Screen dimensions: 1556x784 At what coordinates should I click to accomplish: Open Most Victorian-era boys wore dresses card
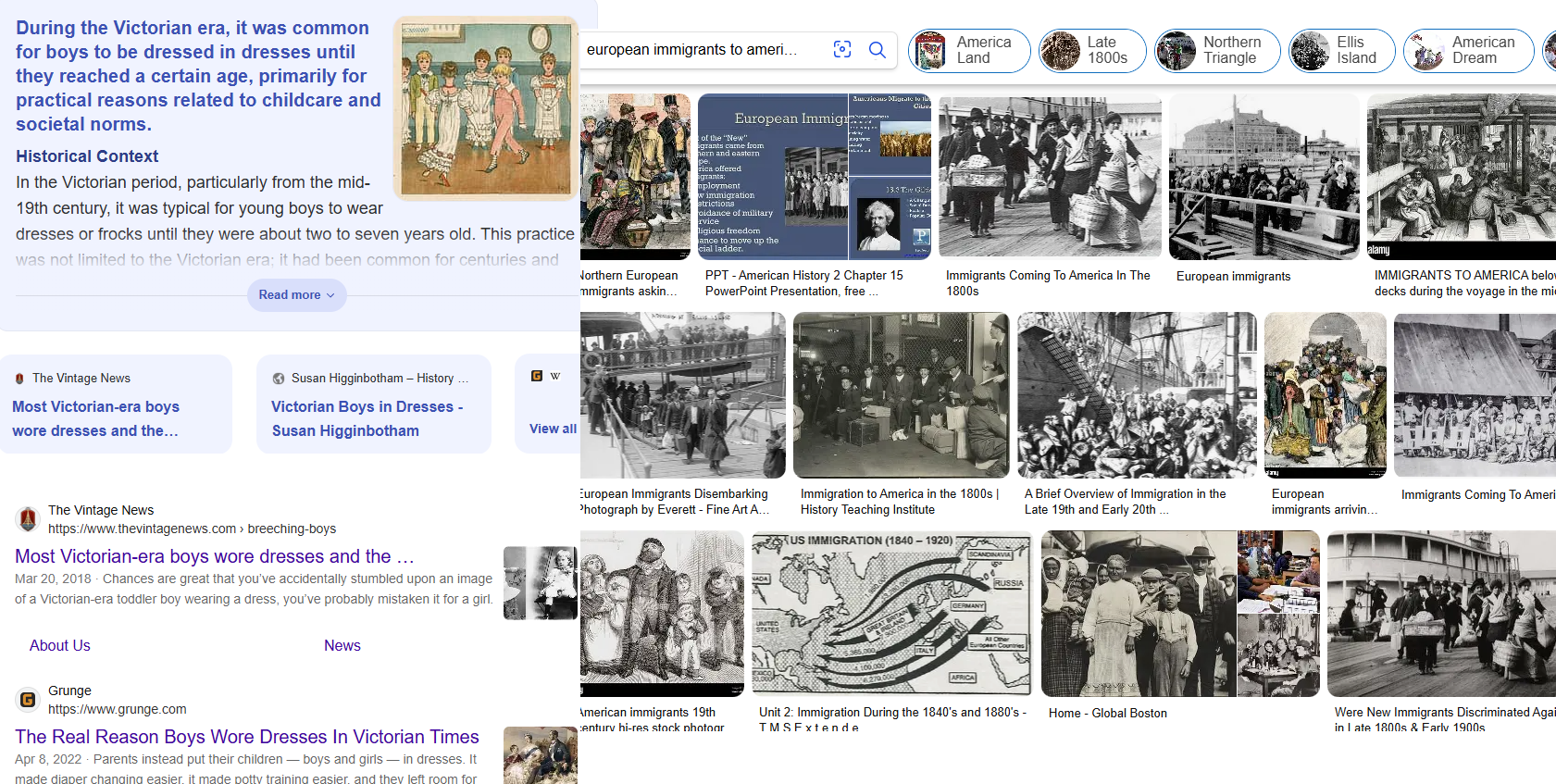[x=116, y=404]
